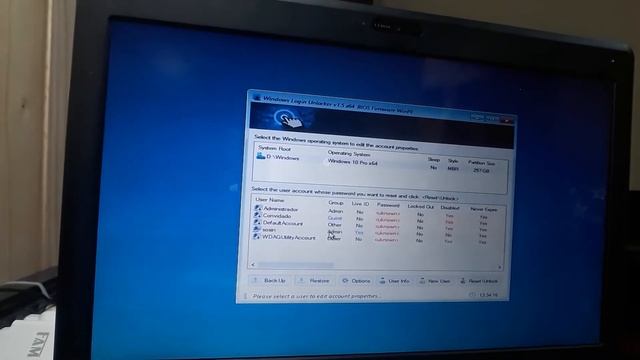The image size is (640, 360).
Task: Click the horizontal scrollbar thumb in user list
Action: 296,265
